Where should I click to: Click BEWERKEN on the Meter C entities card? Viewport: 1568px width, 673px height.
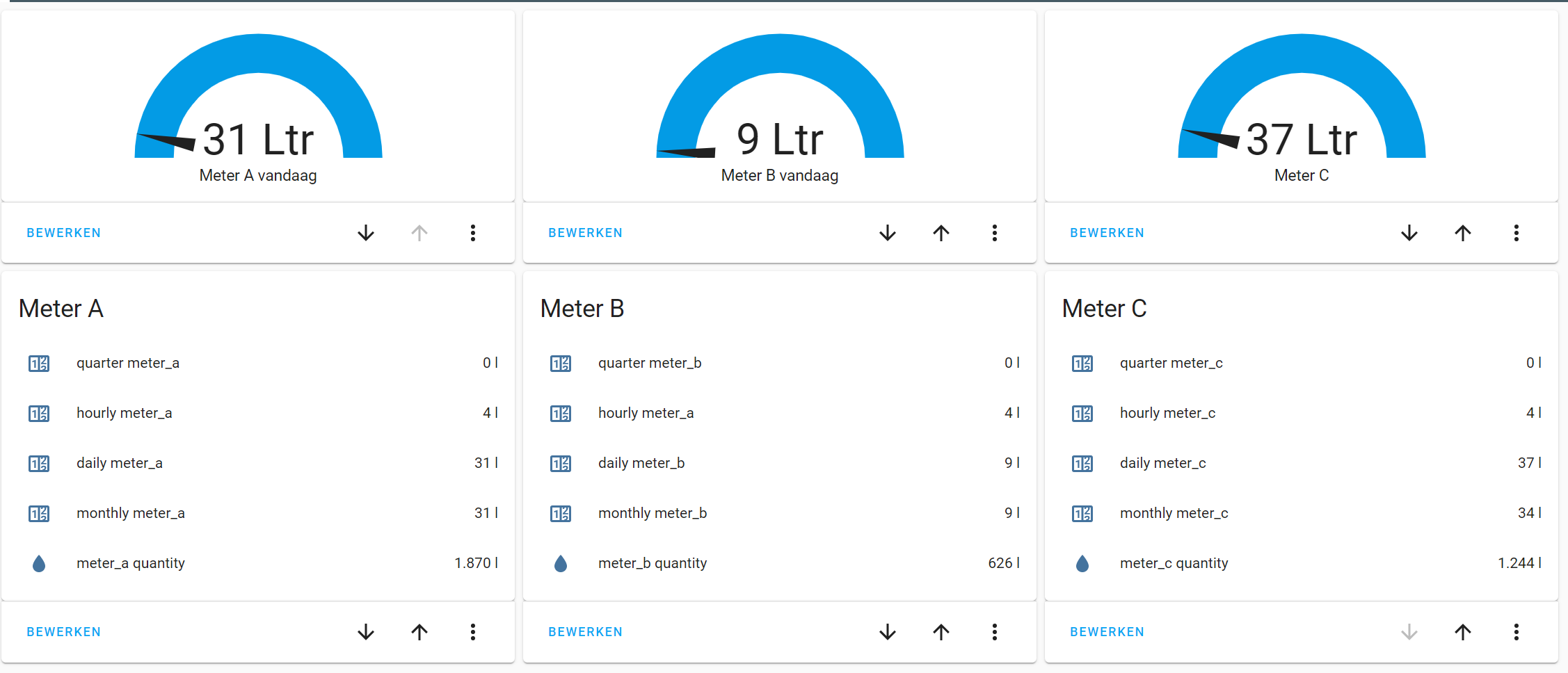pos(1107,631)
